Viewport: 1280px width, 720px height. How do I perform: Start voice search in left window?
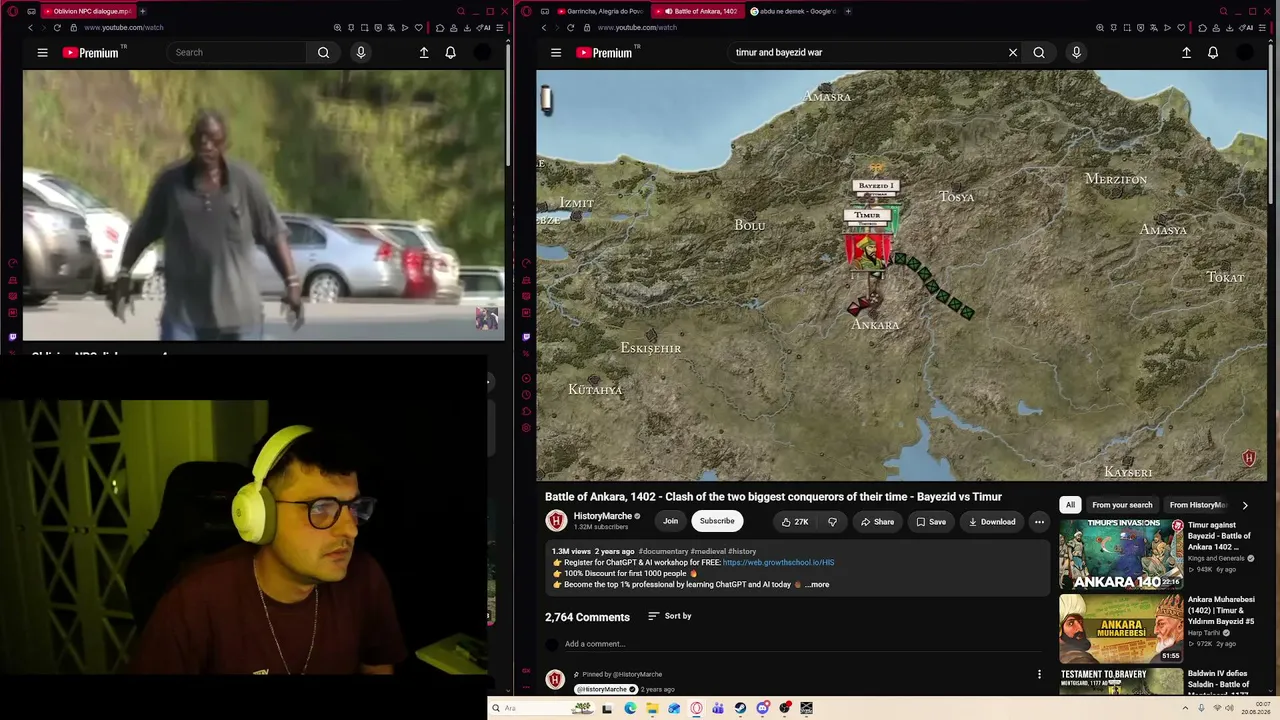point(361,53)
